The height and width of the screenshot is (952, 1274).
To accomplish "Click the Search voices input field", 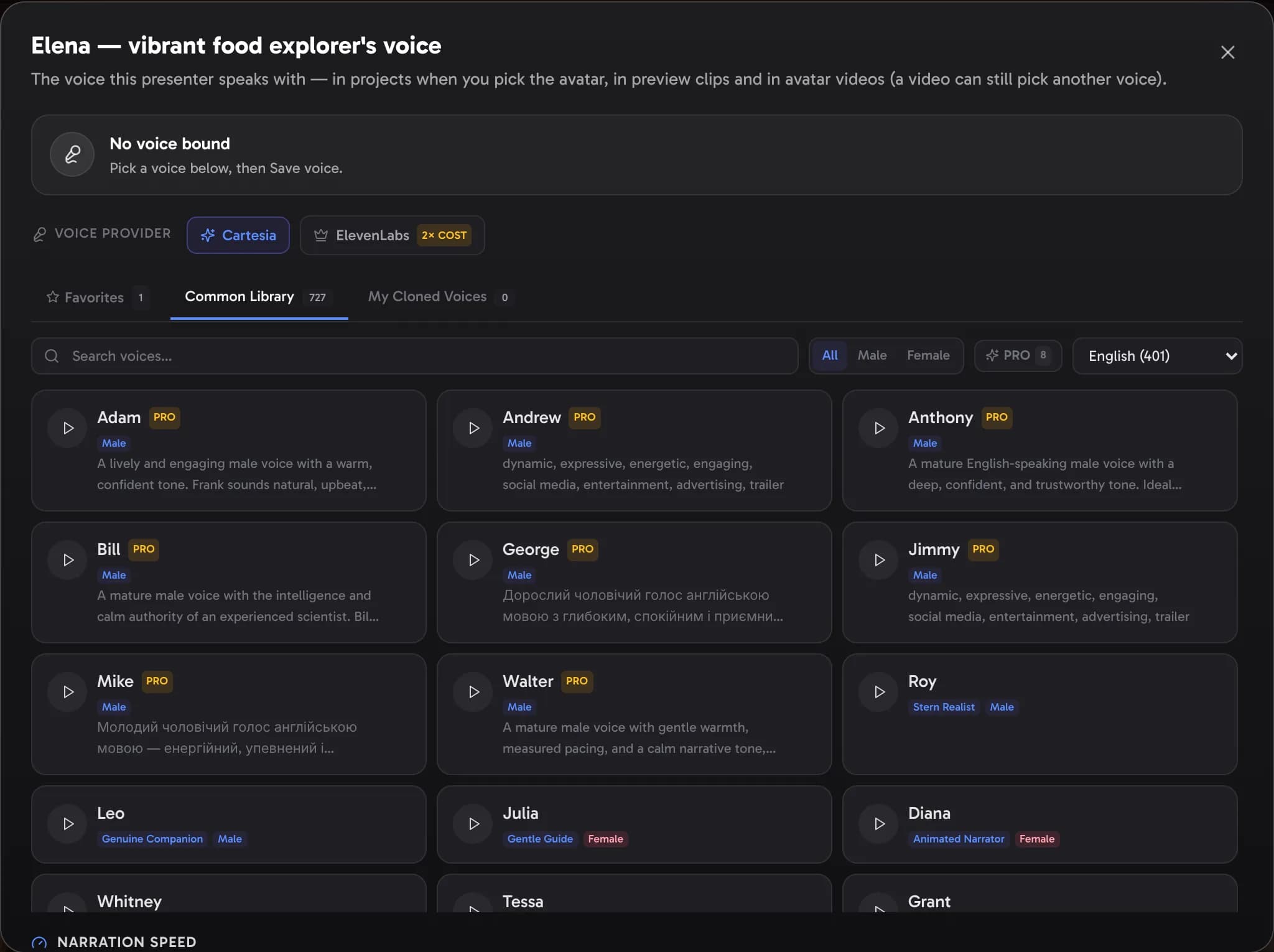I will pyautogui.click(x=414, y=356).
